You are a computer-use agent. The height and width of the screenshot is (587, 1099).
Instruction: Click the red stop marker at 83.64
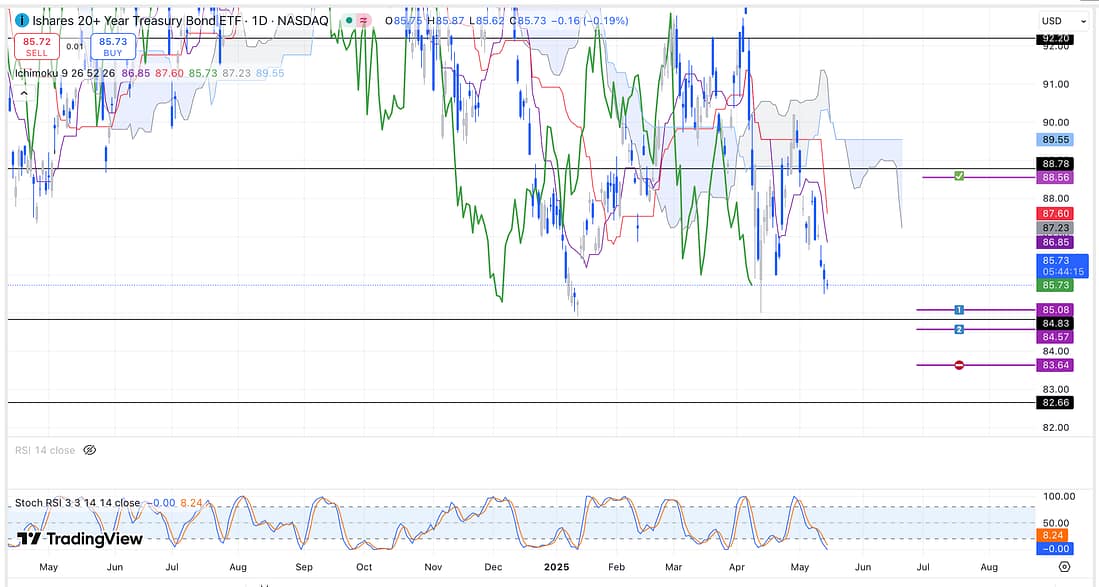click(959, 365)
